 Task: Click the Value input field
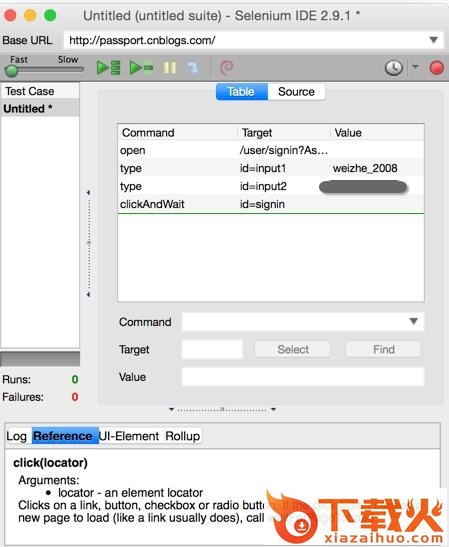coord(303,377)
